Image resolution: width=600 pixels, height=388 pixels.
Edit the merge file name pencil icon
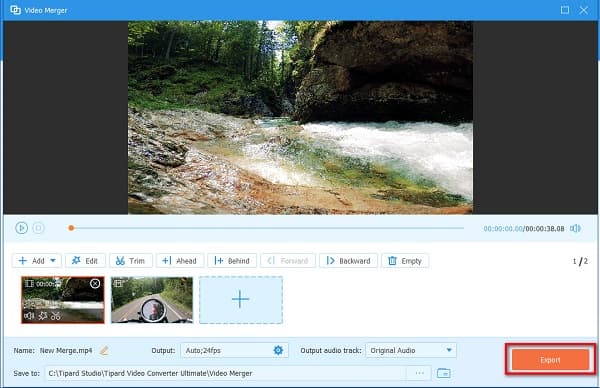104,350
